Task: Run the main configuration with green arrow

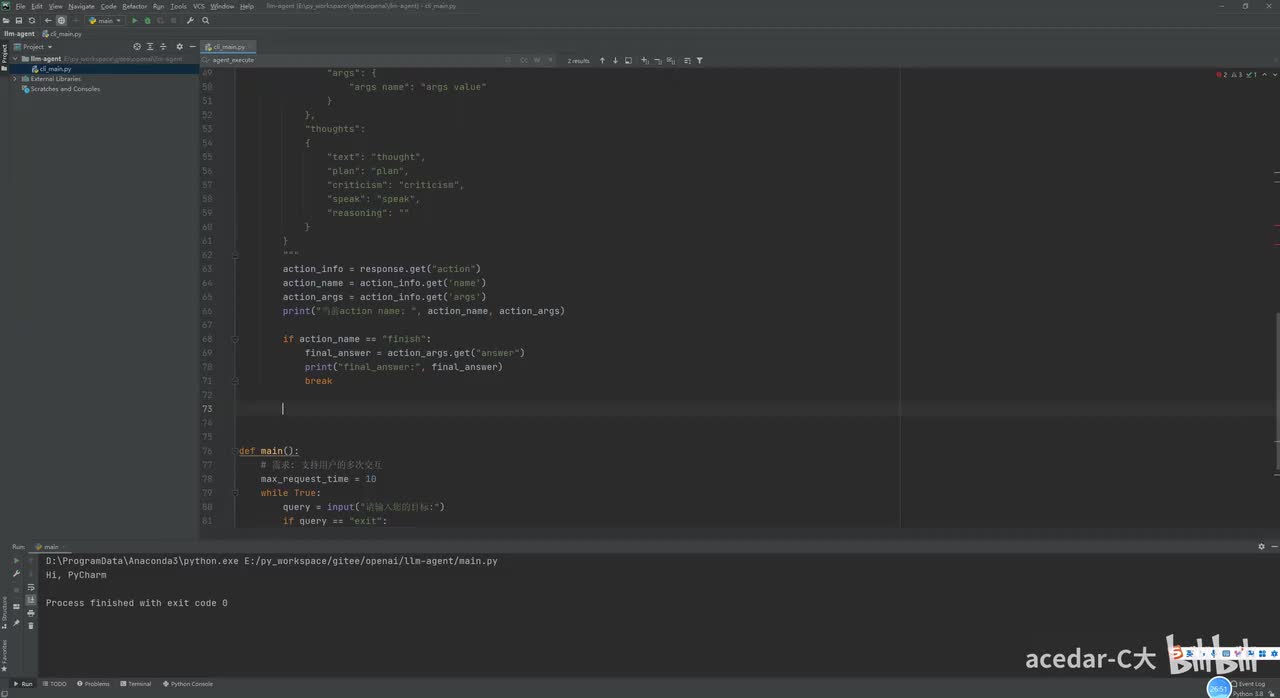Action: [135, 20]
